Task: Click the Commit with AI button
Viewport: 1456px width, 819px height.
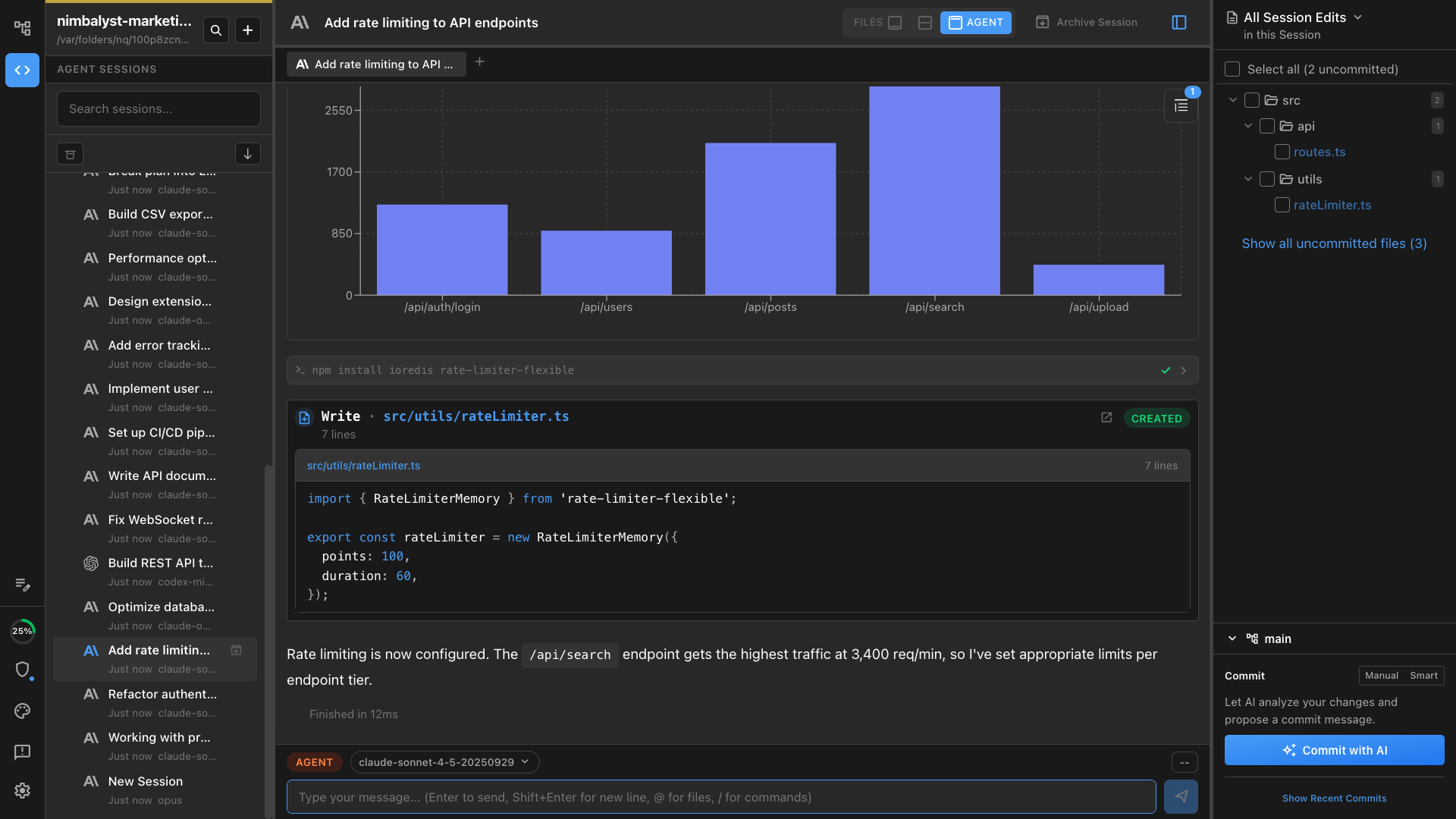Action: [1334, 750]
